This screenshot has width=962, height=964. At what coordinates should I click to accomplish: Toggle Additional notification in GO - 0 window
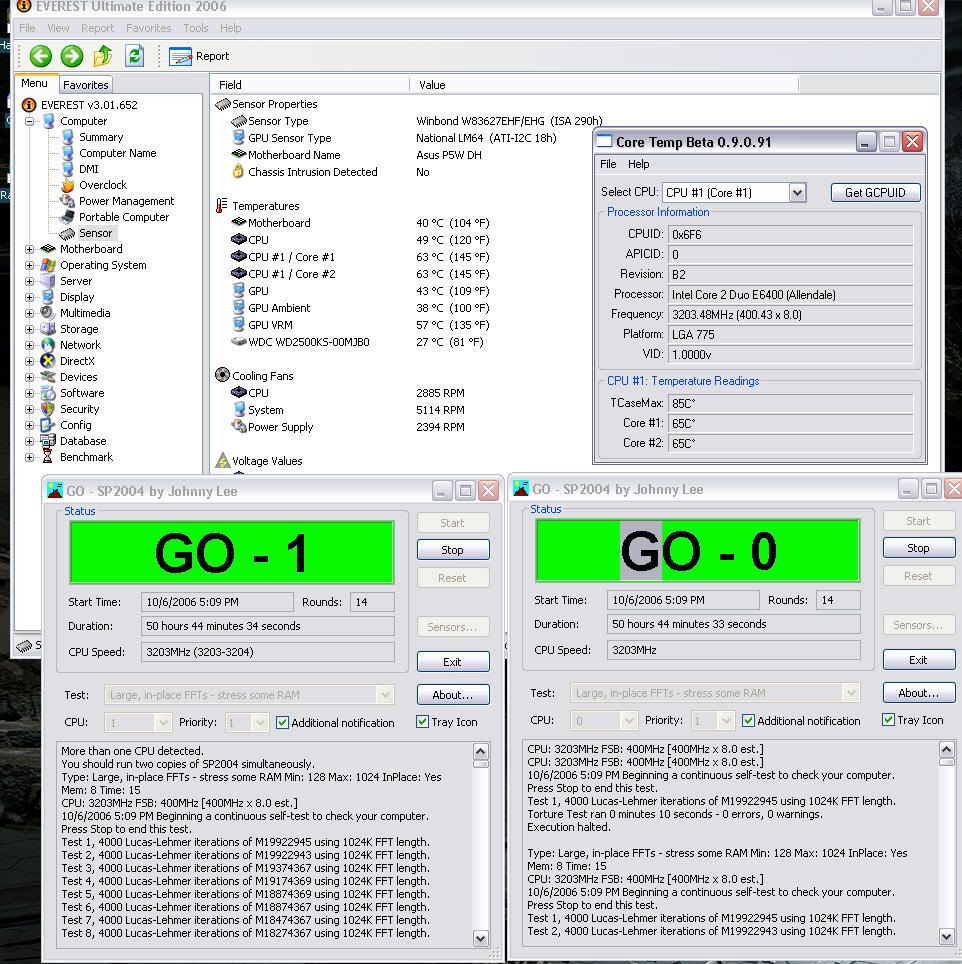pyautogui.click(x=748, y=721)
